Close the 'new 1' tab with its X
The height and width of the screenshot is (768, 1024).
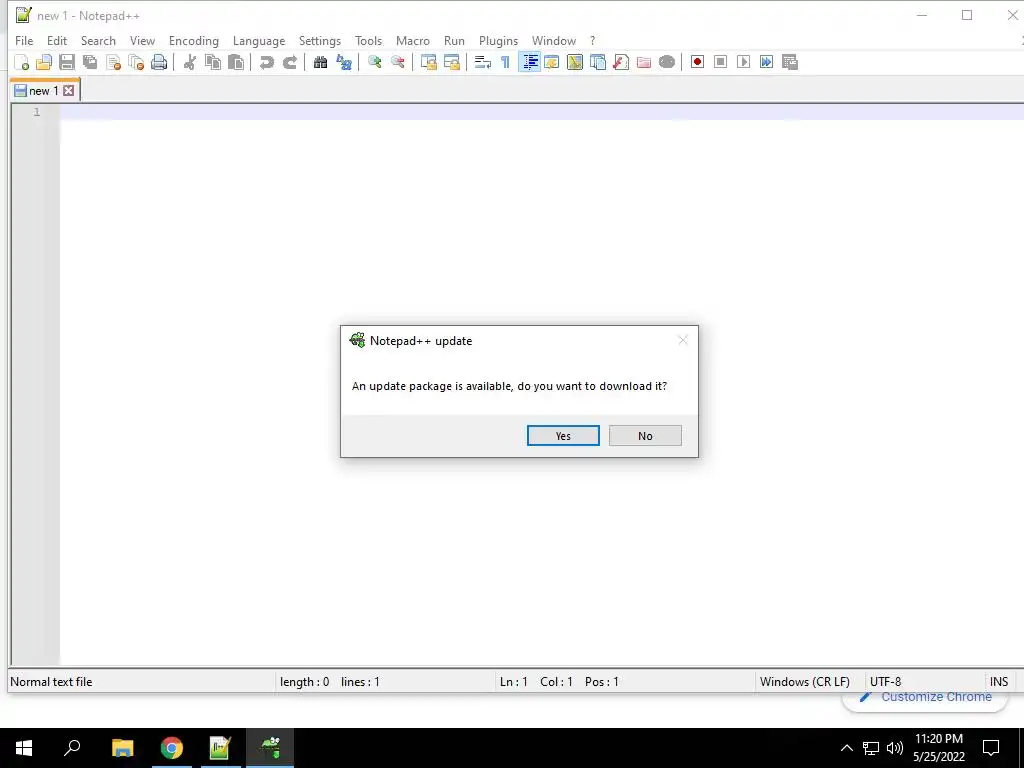point(69,91)
